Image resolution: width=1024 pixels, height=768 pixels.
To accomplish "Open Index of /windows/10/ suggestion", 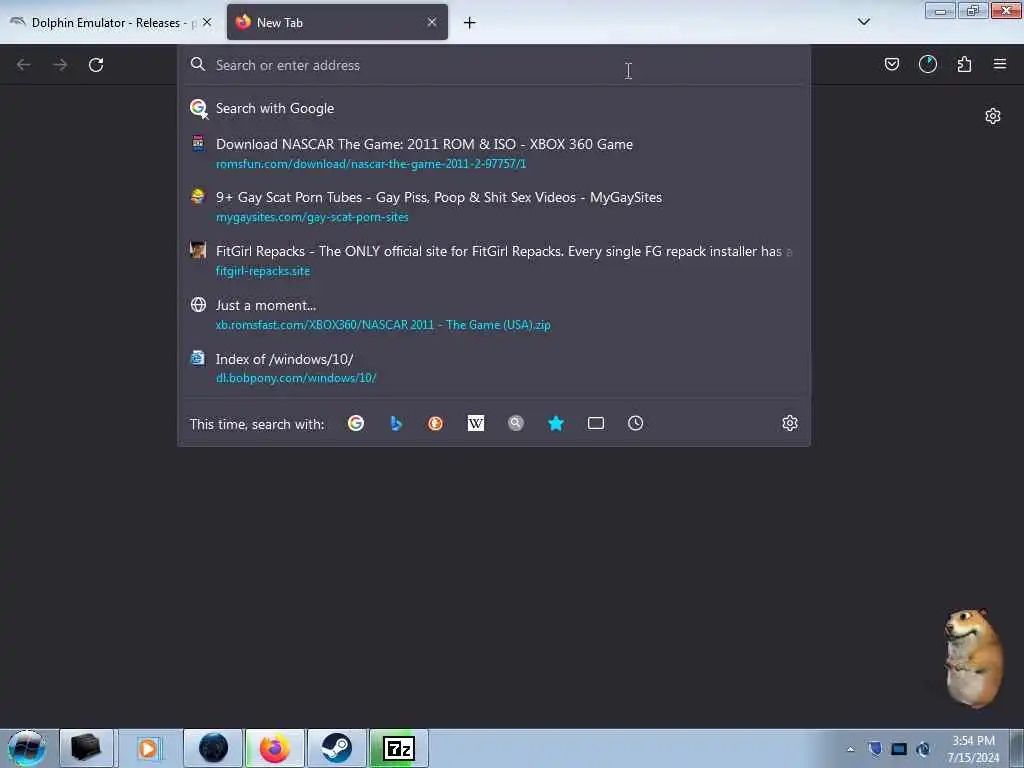I will (494, 368).
